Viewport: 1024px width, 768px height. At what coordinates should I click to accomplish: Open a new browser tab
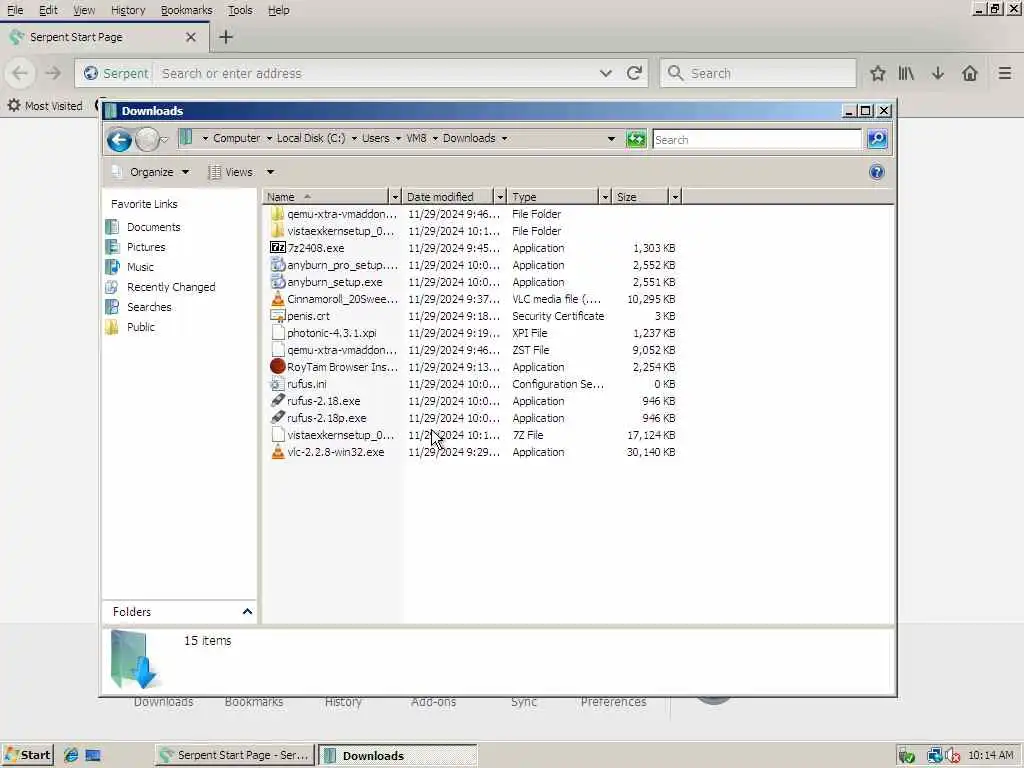pos(226,37)
